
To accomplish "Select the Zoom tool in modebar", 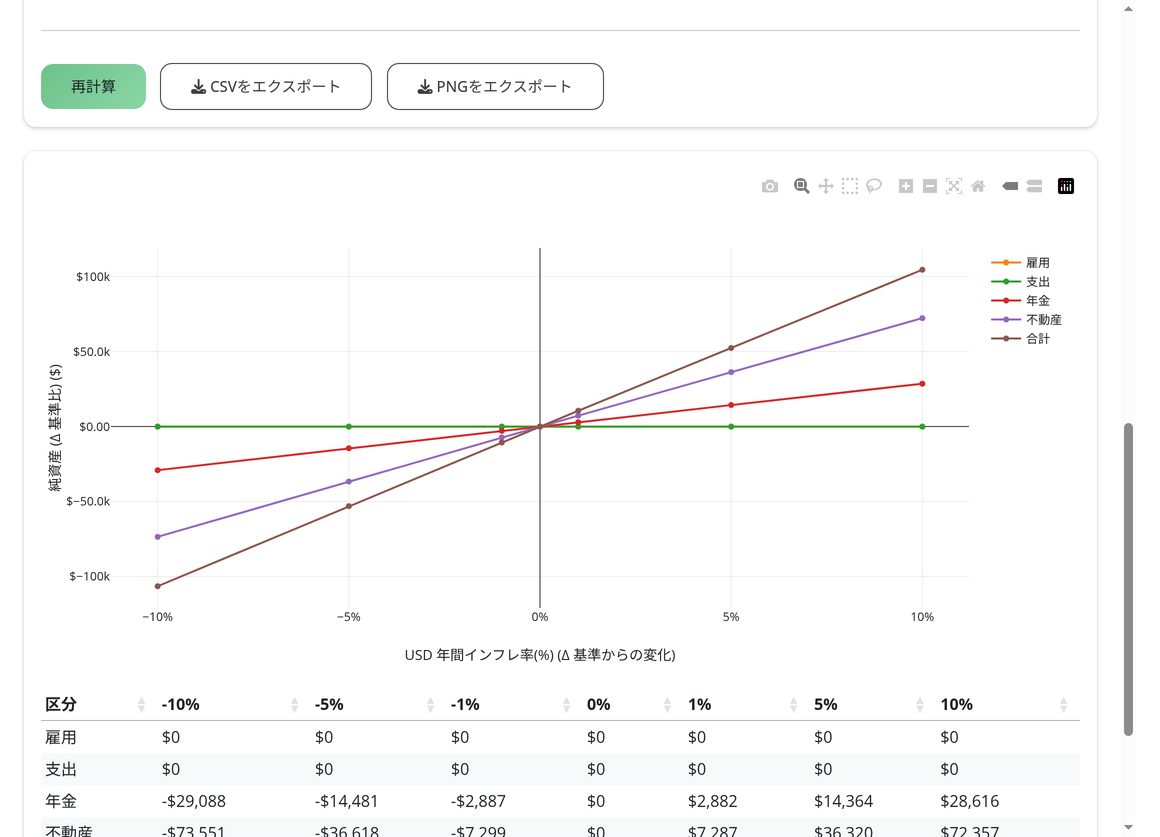I will [801, 186].
